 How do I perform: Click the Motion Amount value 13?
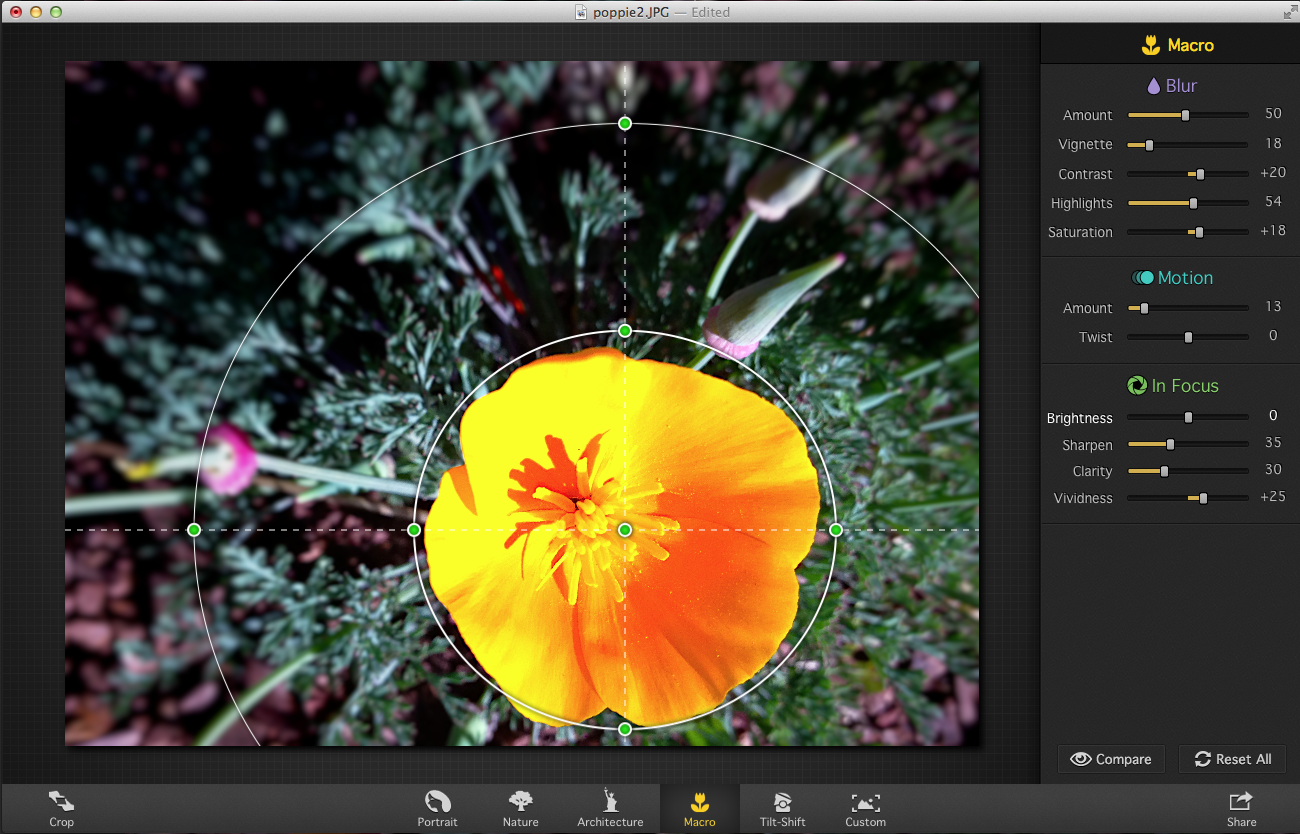click(x=1273, y=307)
